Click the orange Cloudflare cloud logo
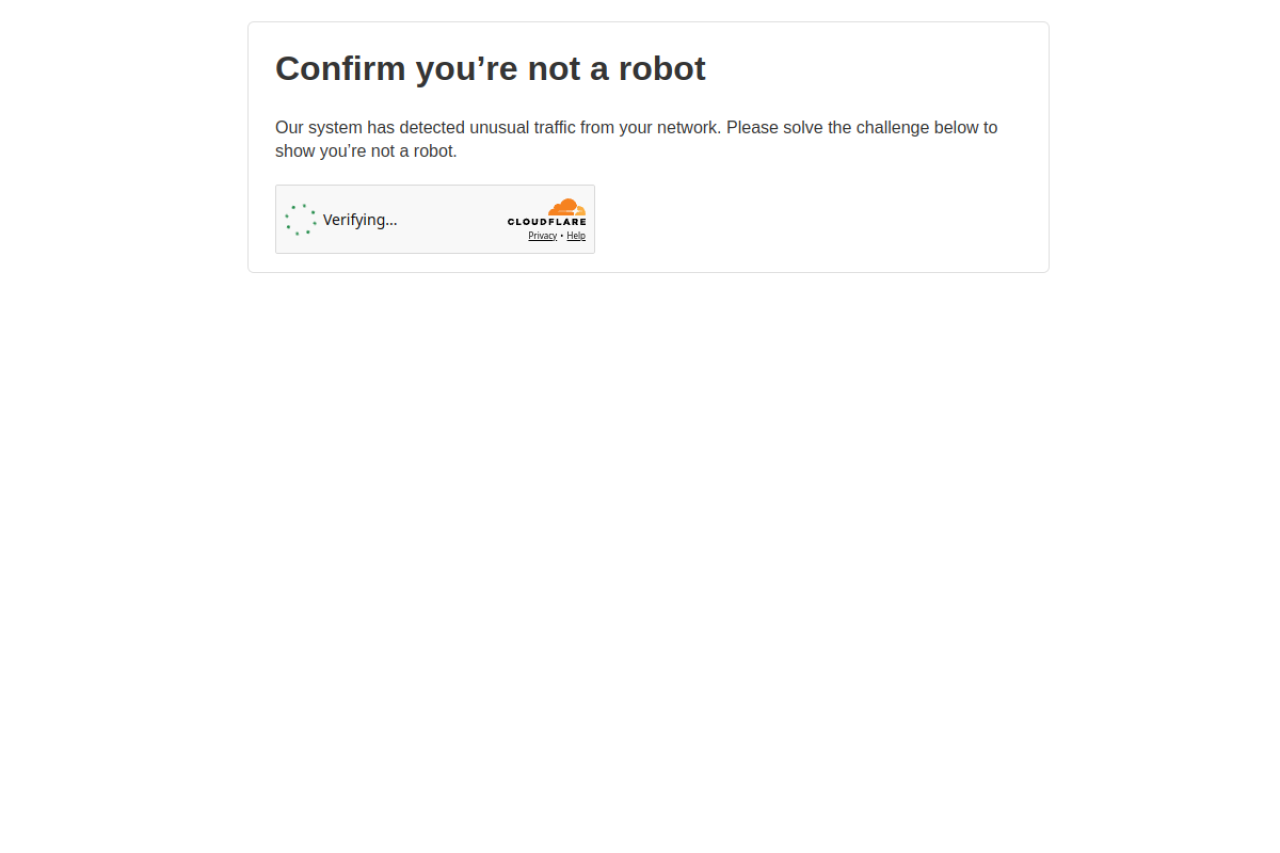1280x853 pixels. (567, 207)
